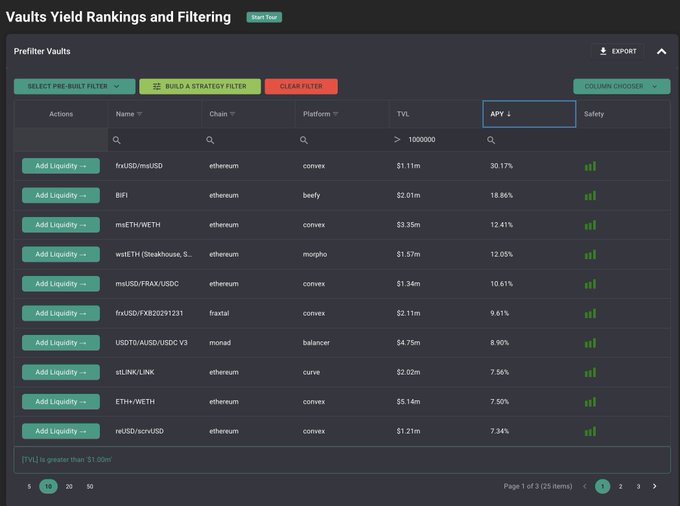Click safety bars icon for USDT0/AUSD/USDC V3
Viewport: 680px width, 506px height.
(x=590, y=343)
